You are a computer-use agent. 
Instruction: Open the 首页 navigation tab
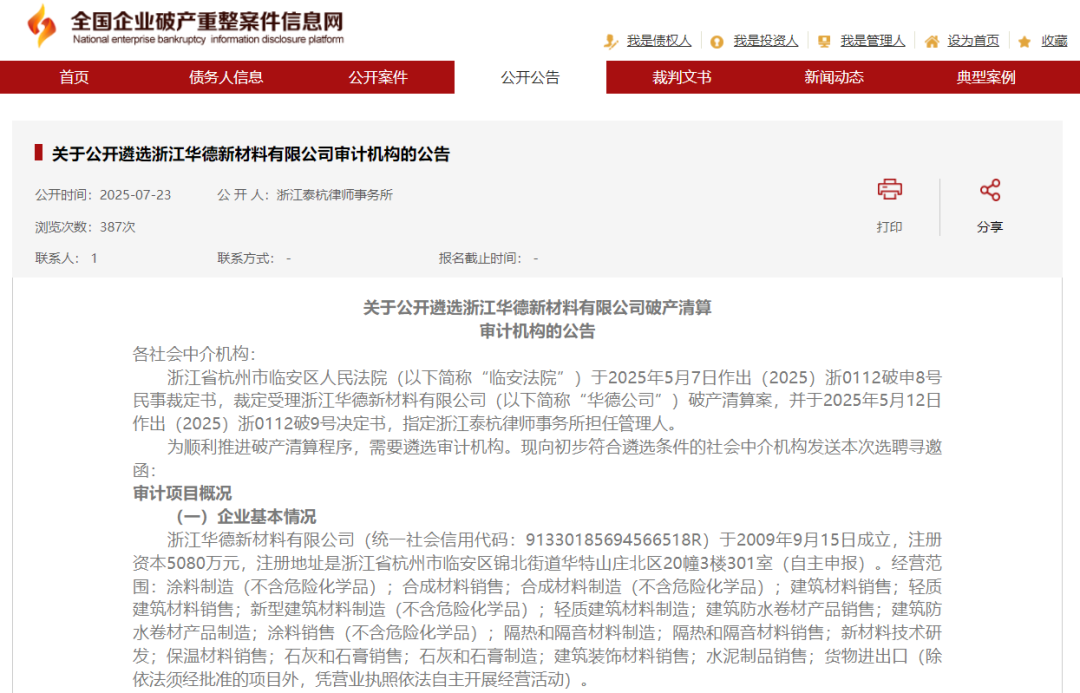[74, 77]
